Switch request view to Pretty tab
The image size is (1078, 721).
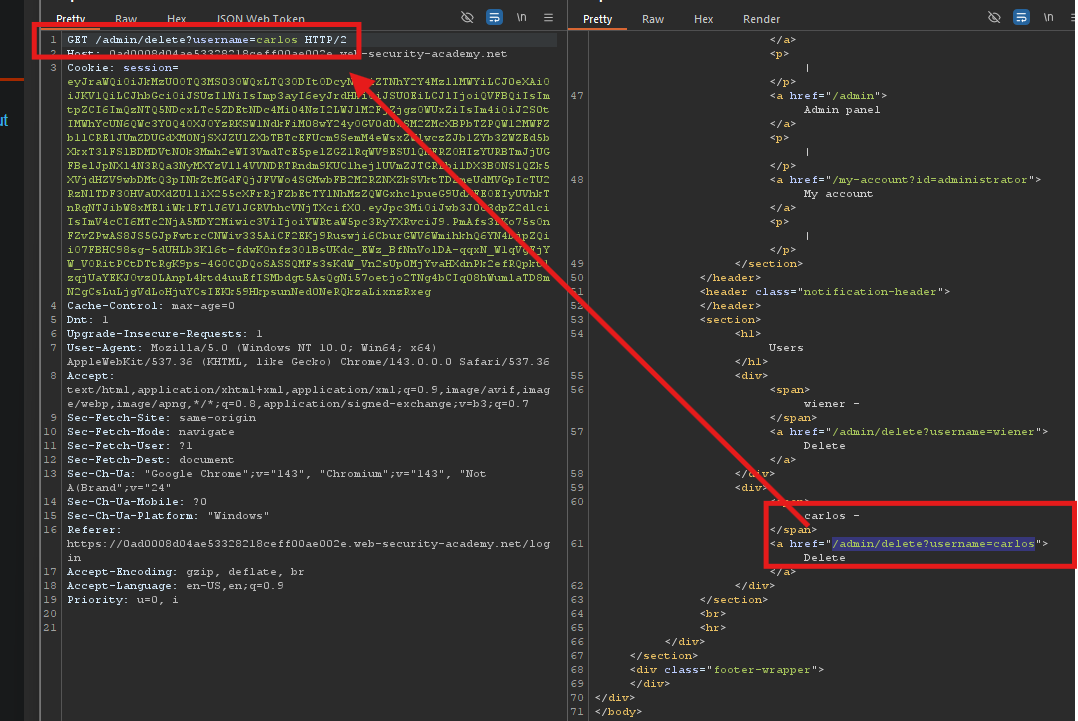coord(71,19)
